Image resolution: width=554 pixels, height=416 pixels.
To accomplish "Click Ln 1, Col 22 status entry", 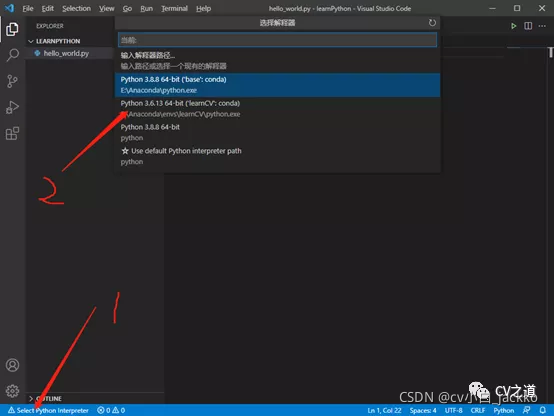I will pos(384,410).
